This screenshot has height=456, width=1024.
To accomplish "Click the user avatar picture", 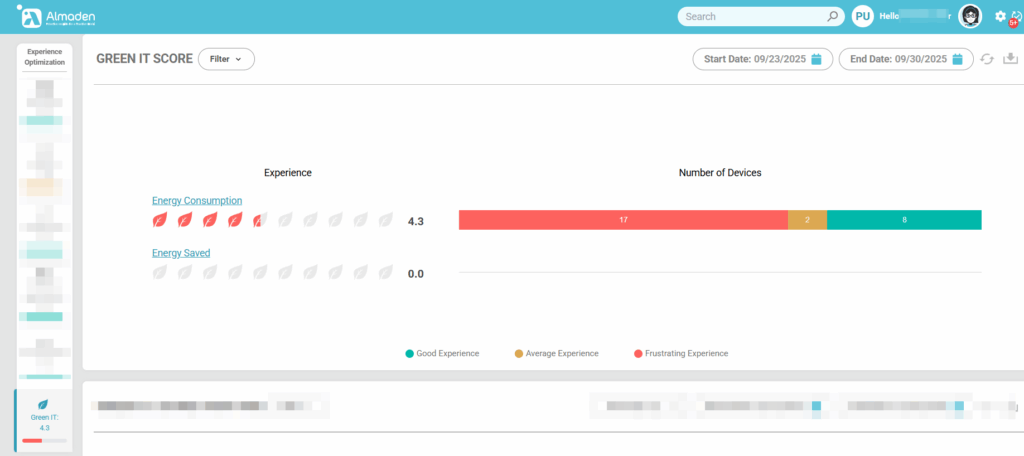I will [969, 16].
